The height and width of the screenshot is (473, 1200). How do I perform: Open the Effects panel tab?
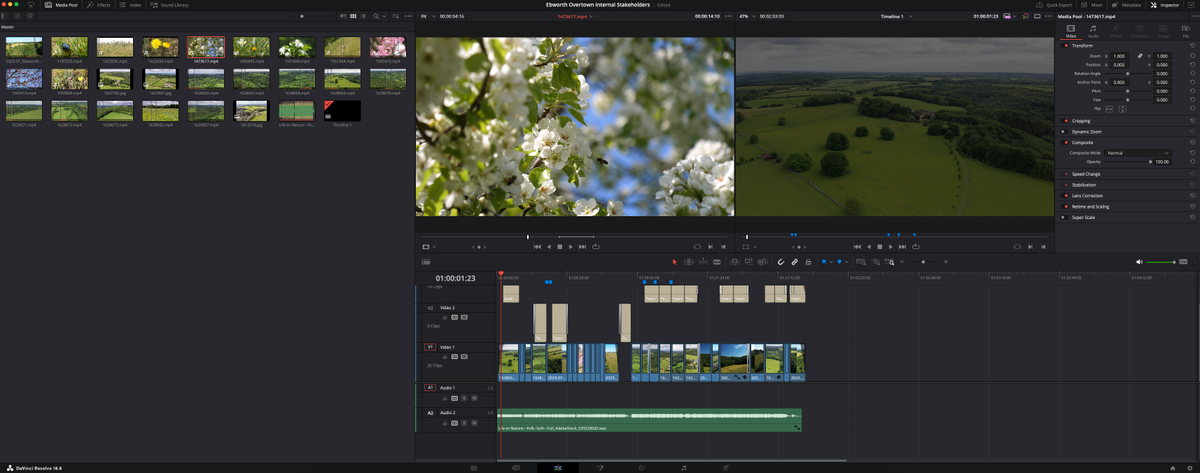99,5
